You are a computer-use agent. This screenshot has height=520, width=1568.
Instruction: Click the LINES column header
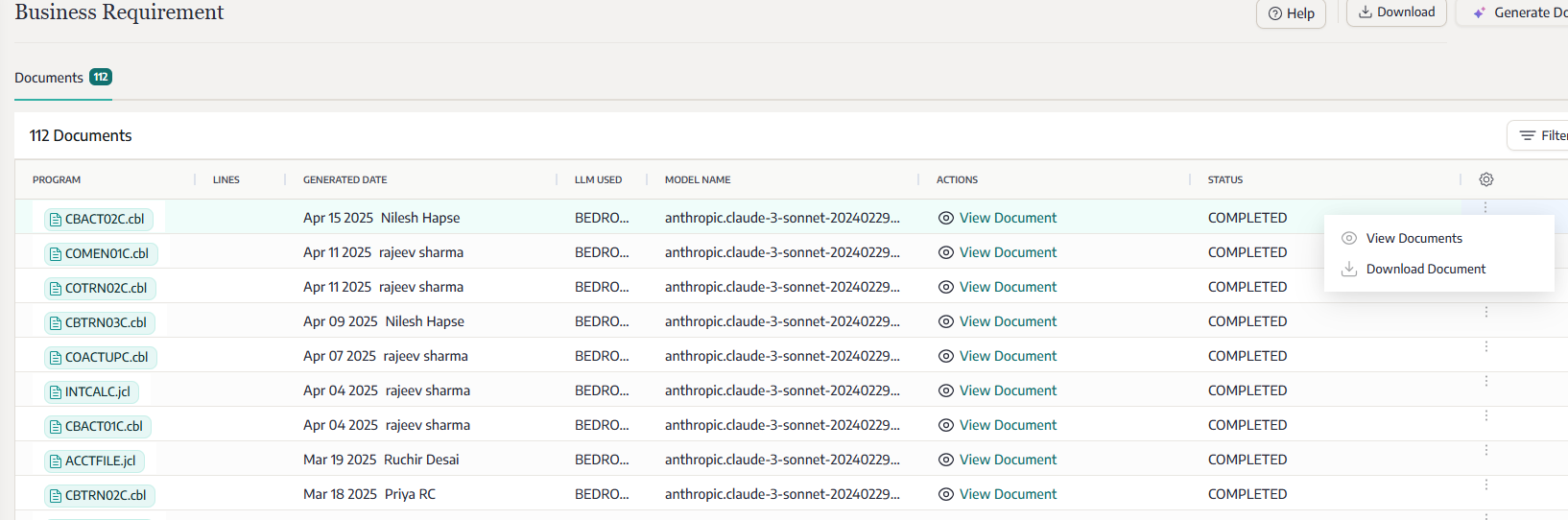(226, 179)
